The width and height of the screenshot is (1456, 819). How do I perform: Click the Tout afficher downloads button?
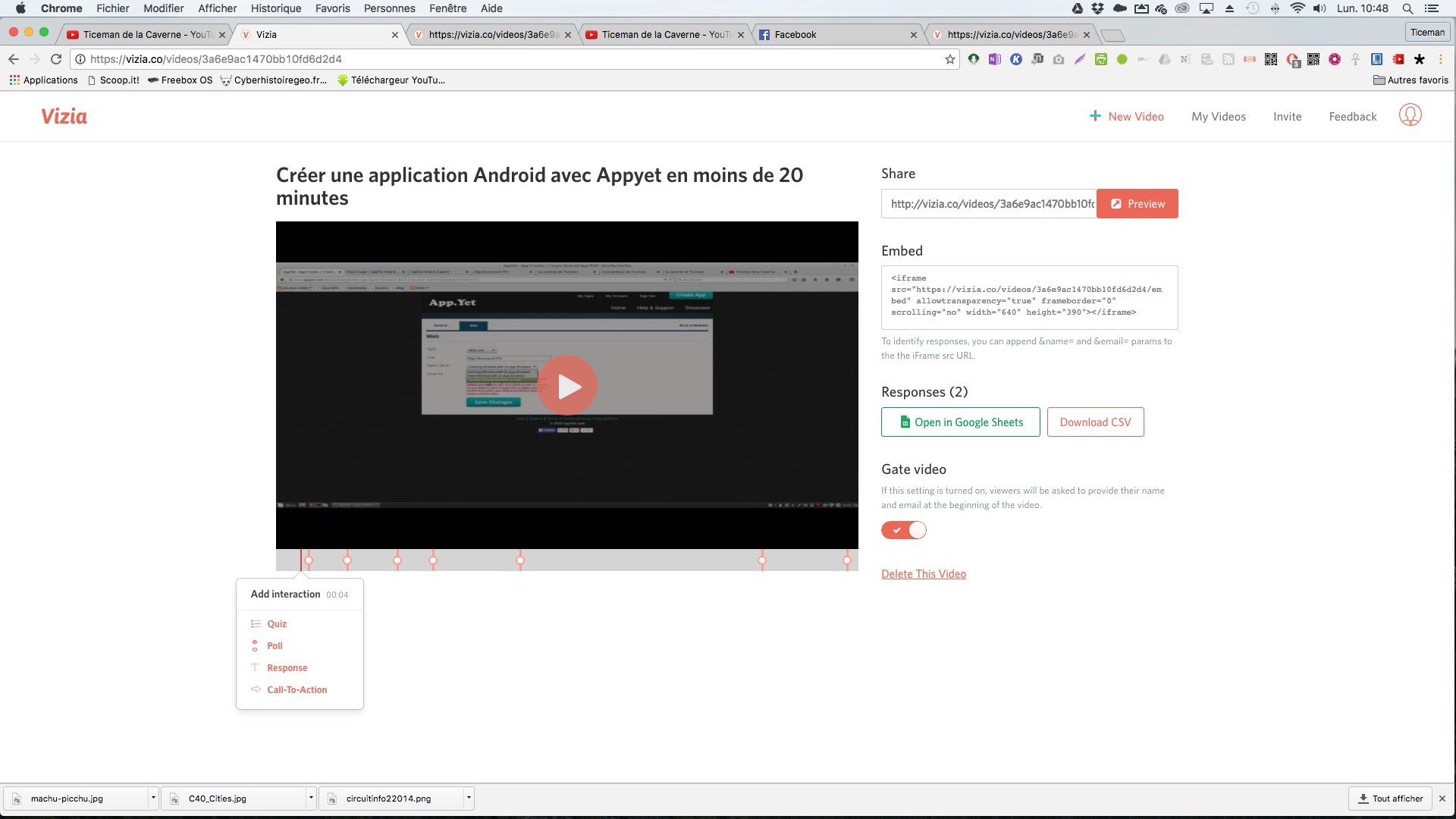(1390, 799)
